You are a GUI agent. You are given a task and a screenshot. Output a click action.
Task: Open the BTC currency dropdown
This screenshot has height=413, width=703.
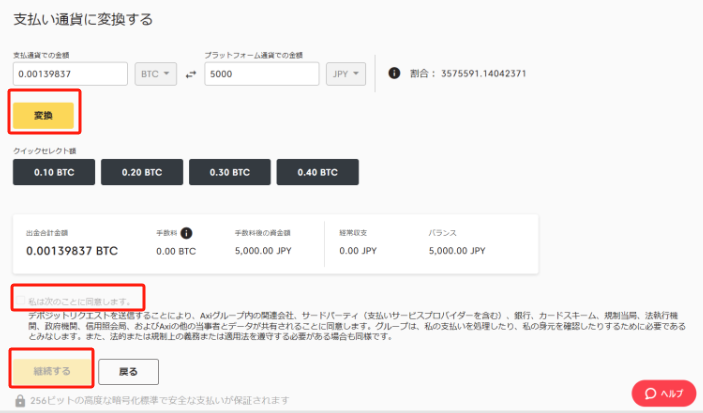point(156,74)
